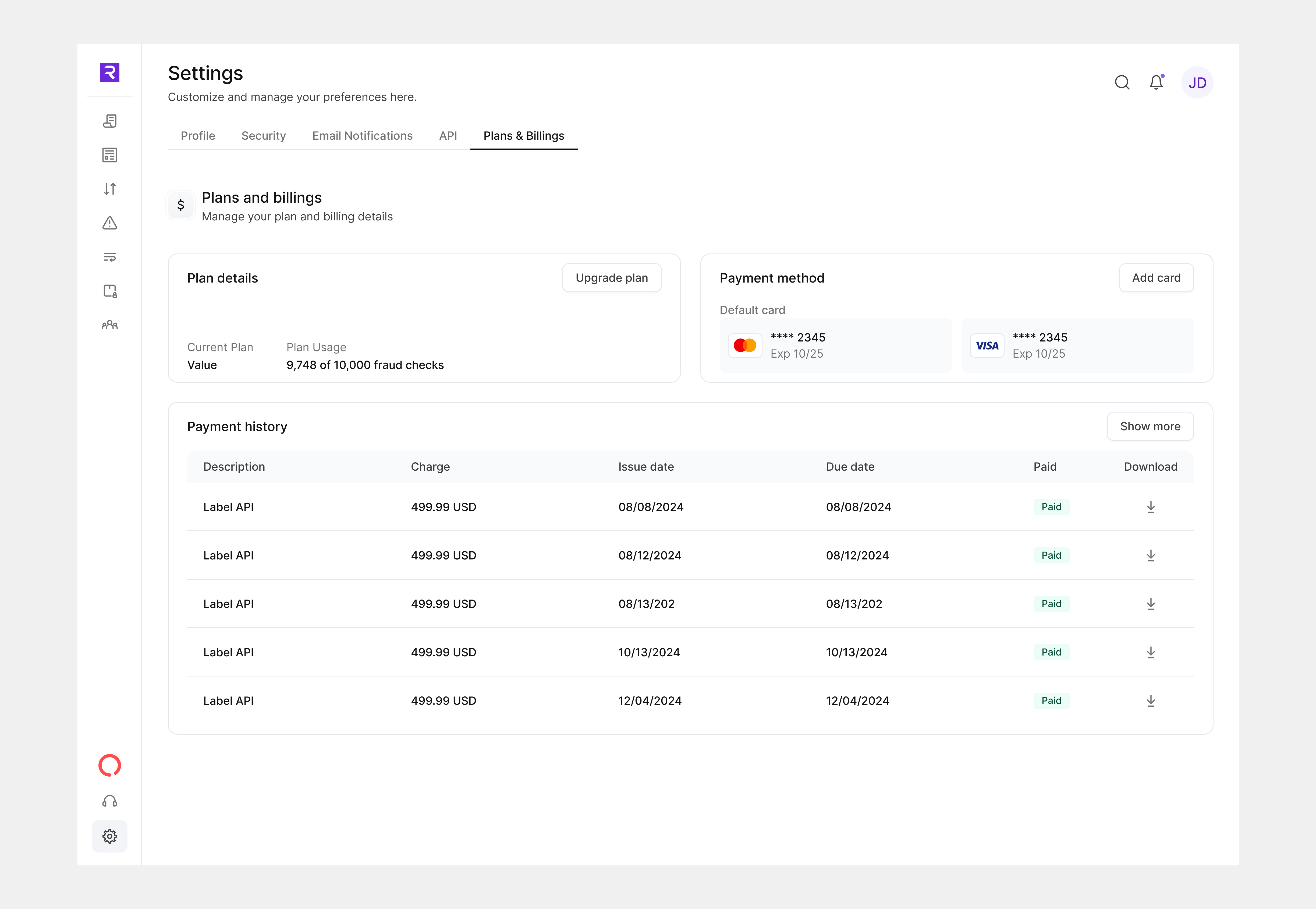Image resolution: width=1316 pixels, height=909 pixels.
Task: Click the Paid badge for 08/12/2024
Action: pos(1051,555)
